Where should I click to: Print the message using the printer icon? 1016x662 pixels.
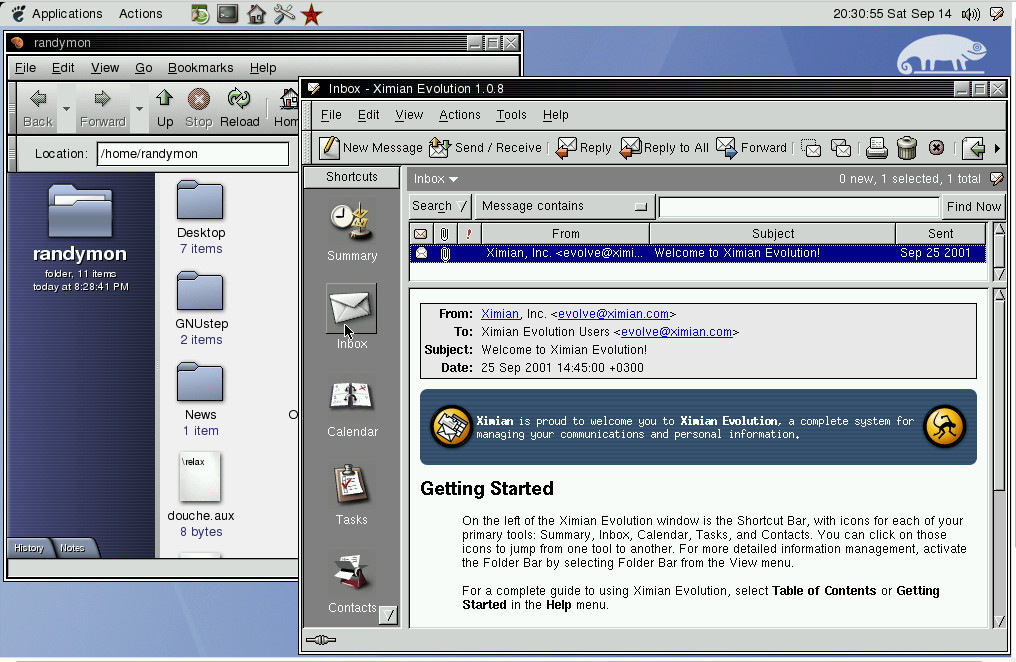coord(877,148)
